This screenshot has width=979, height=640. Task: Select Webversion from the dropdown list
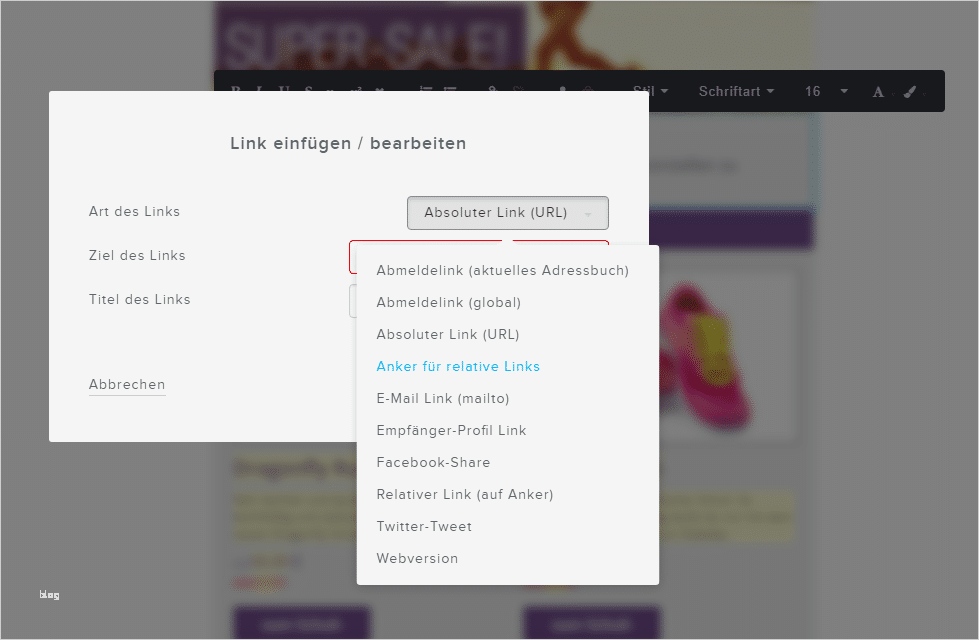pos(417,558)
